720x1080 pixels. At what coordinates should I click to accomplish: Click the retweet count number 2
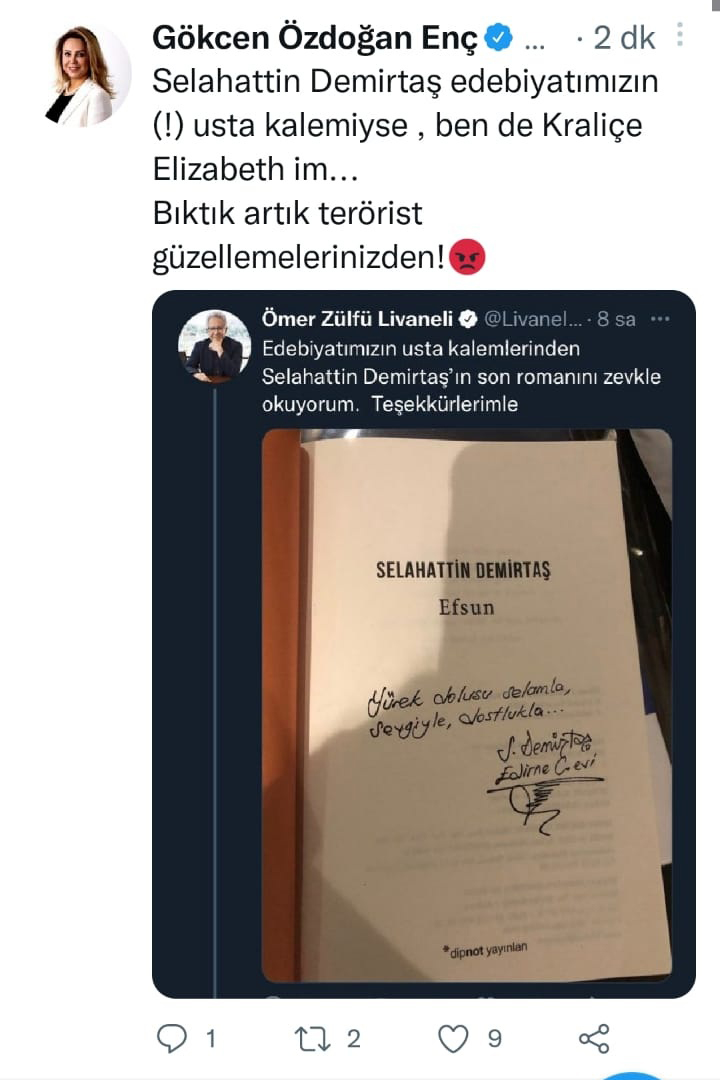tap(353, 1039)
